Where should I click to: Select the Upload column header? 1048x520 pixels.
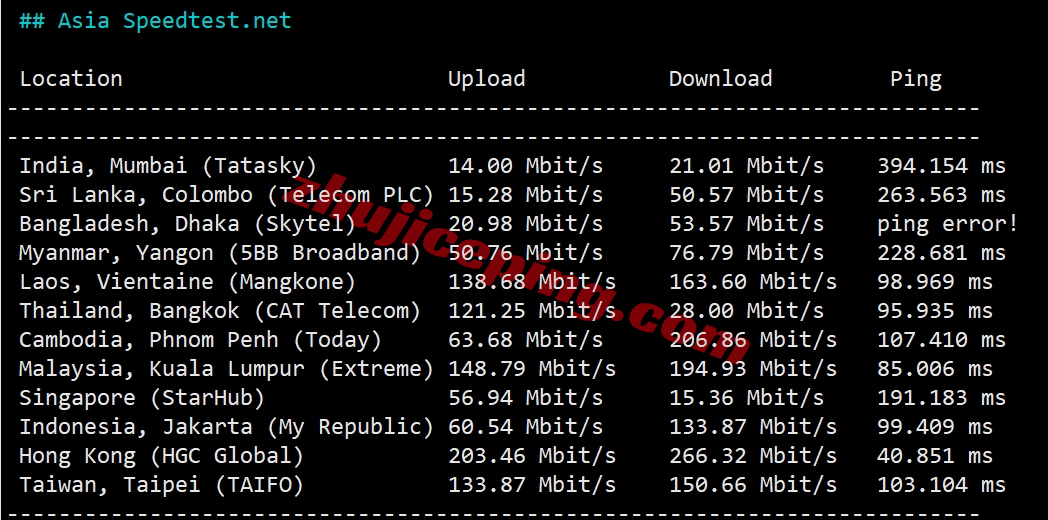coord(487,79)
